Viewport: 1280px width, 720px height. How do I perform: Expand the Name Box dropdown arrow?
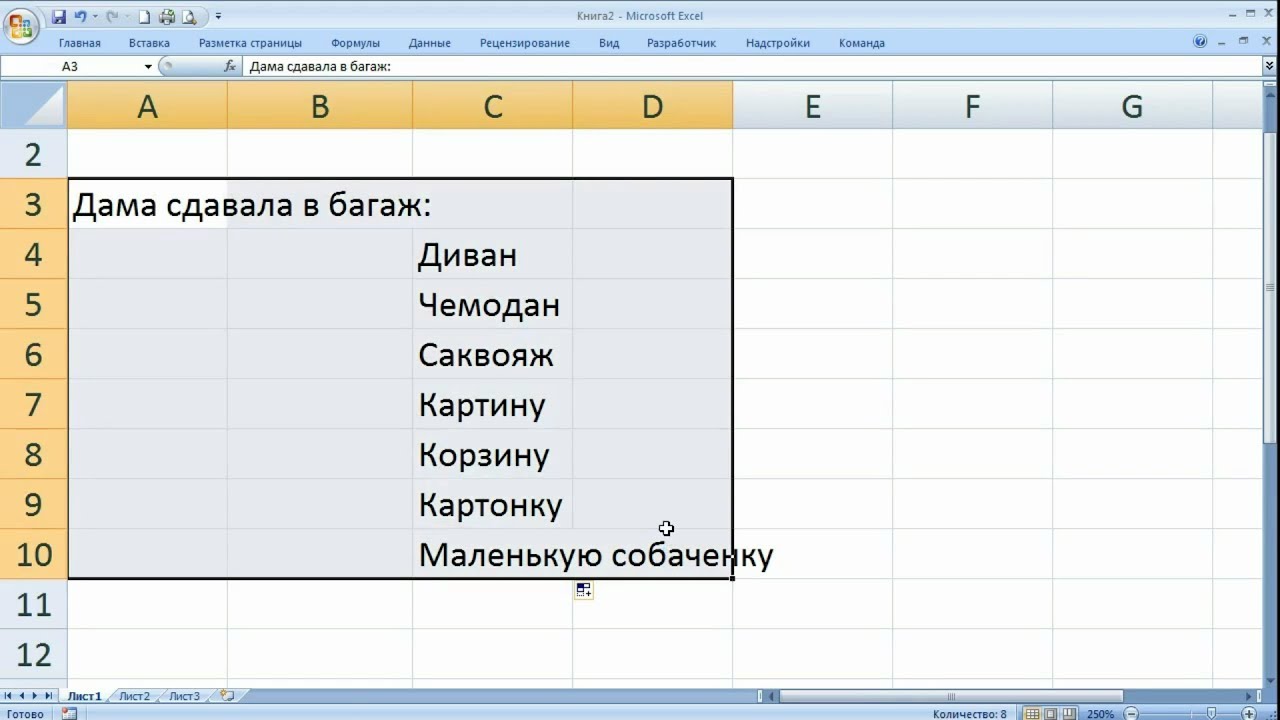[x=148, y=67]
